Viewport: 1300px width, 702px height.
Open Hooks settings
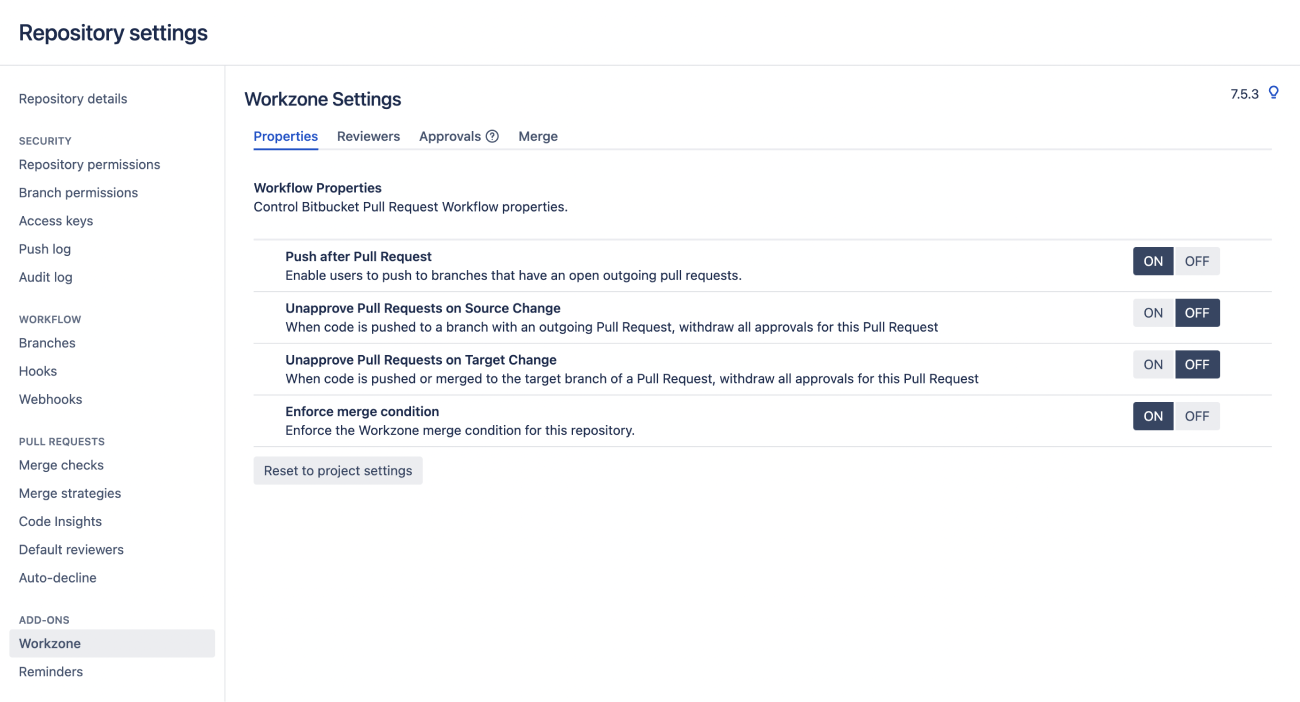[x=38, y=371]
